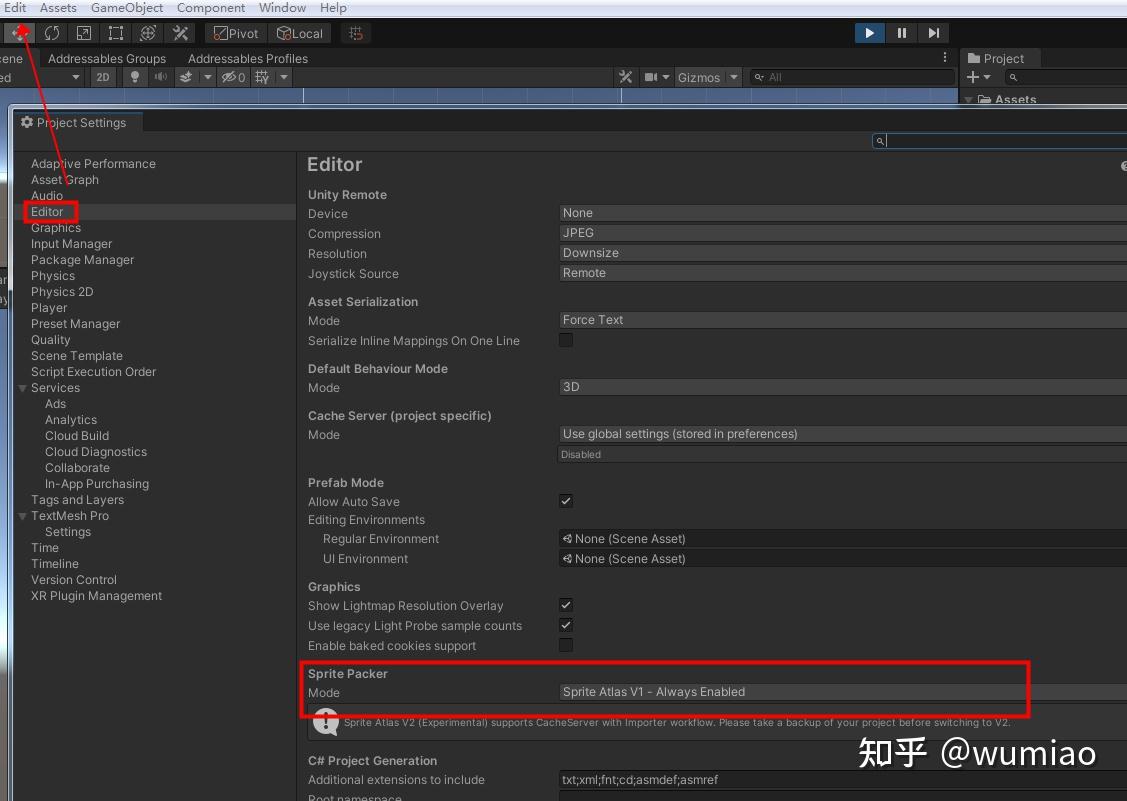Disable the Allow Auto Save checkbox
Viewport: 1127px width, 801px height.
point(565,501)
